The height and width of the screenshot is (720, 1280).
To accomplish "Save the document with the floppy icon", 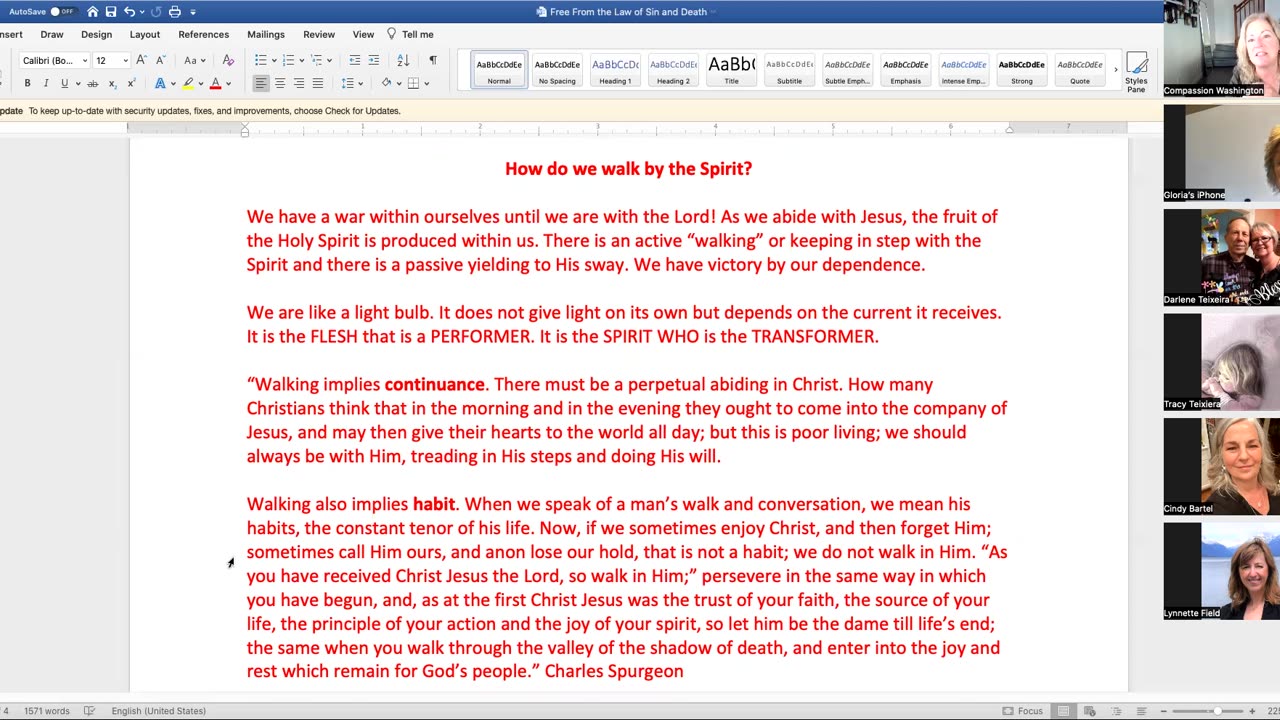I will tap(111, 12).
